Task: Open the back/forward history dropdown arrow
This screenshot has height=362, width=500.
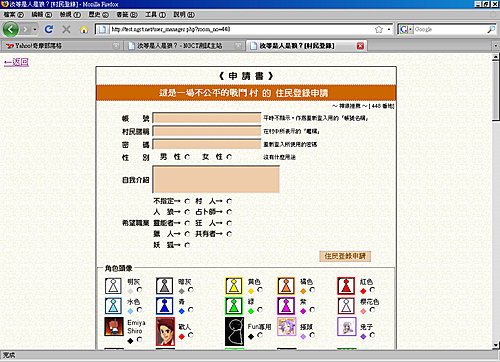Action: click(x=35, y=29)
